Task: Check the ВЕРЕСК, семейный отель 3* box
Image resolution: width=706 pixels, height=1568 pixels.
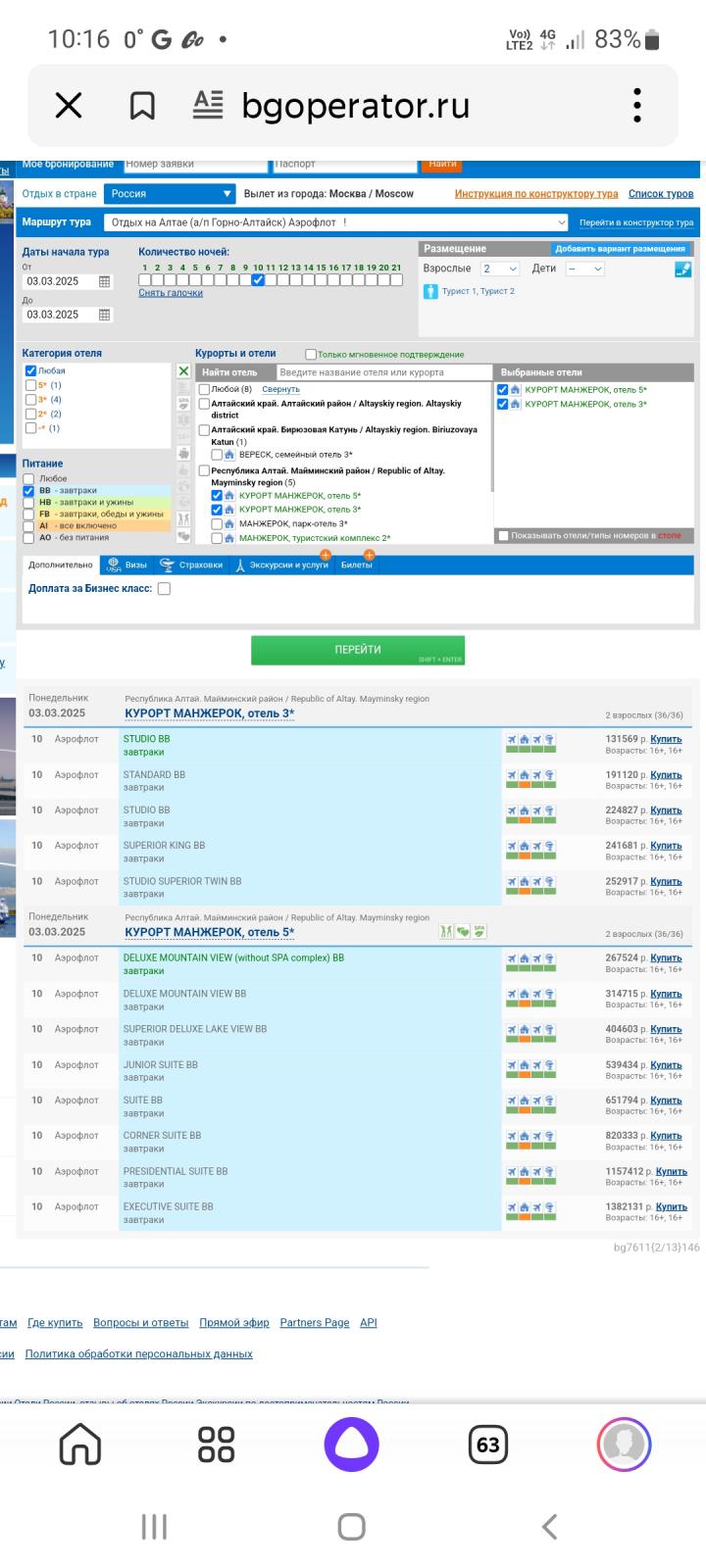Action: (x=217, y=455)
